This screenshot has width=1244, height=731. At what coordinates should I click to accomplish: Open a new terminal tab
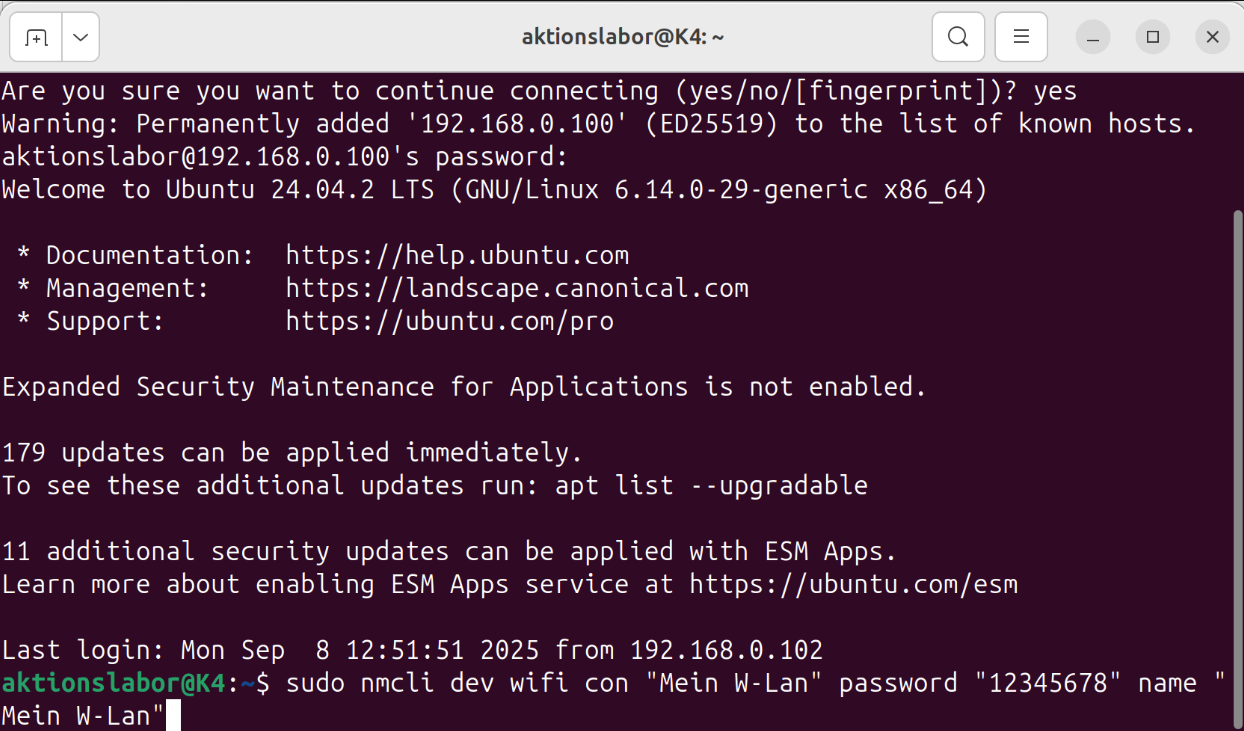pos(37,38)
